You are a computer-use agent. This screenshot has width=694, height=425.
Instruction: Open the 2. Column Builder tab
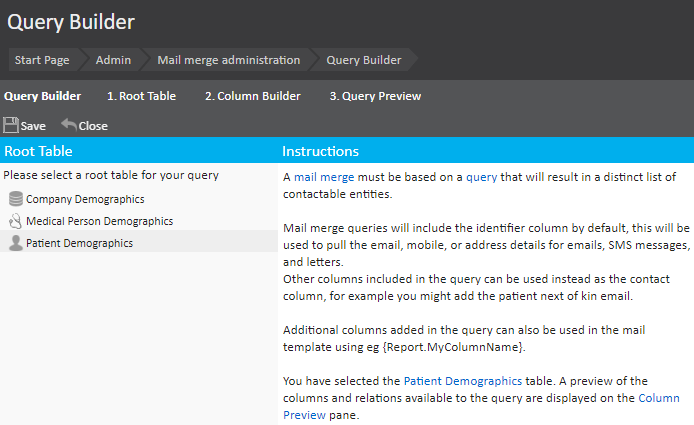[252, 97]
